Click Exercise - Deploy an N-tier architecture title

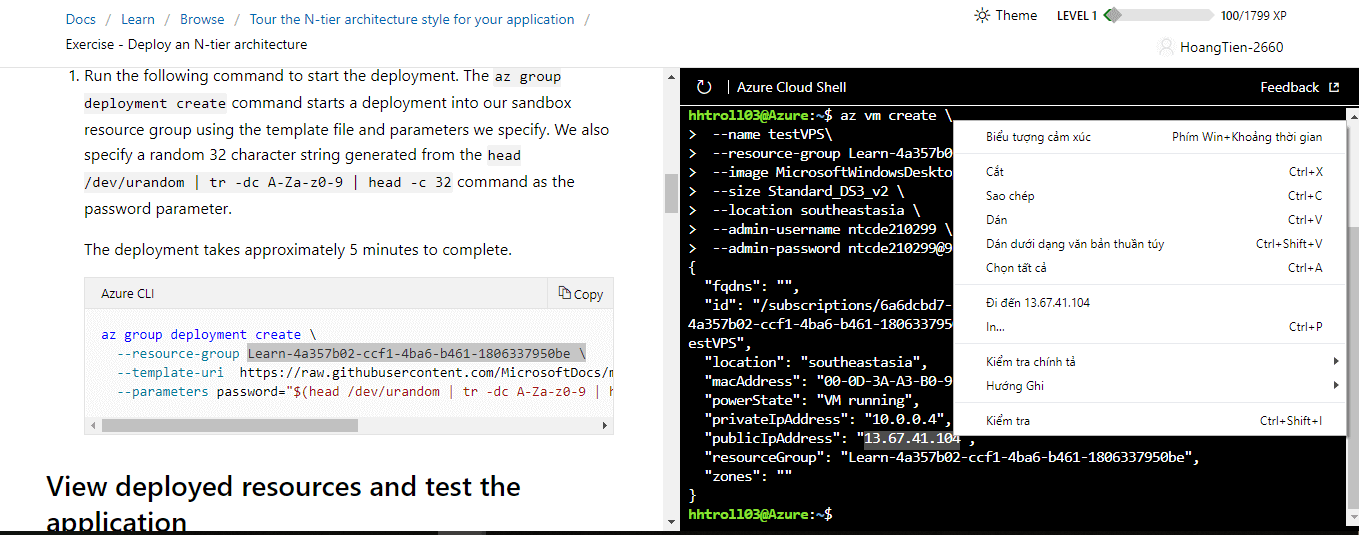[x=187, y=44]
